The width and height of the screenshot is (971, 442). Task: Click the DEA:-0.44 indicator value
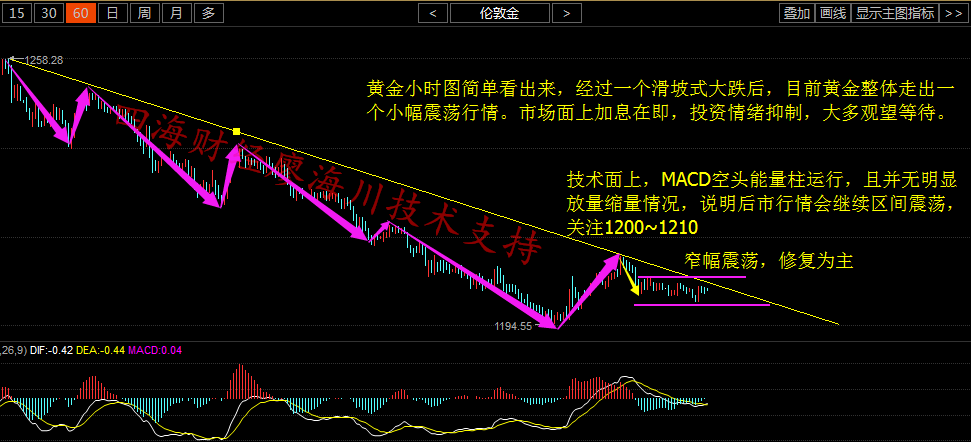[100, 350]
